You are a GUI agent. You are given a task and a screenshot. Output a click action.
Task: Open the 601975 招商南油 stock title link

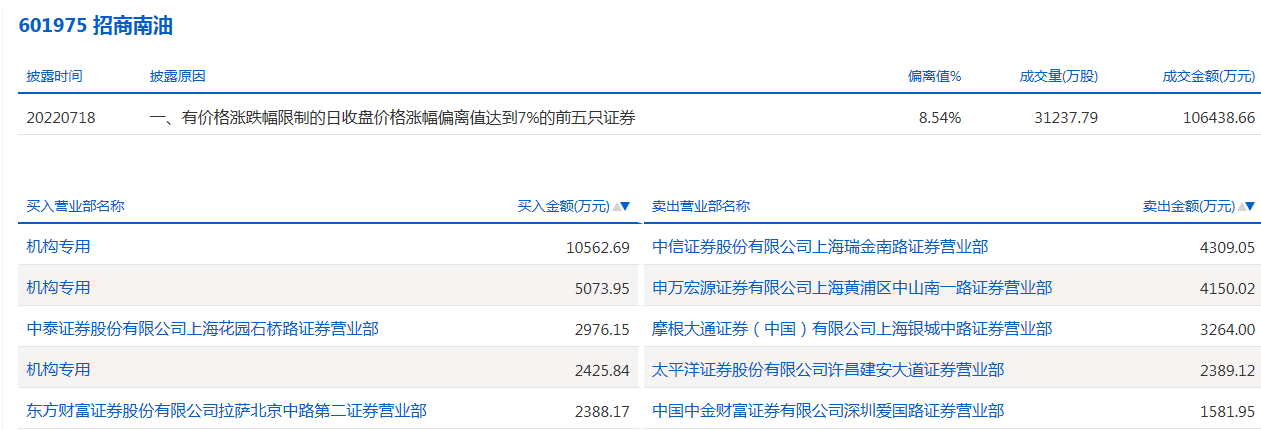point(96,26)
